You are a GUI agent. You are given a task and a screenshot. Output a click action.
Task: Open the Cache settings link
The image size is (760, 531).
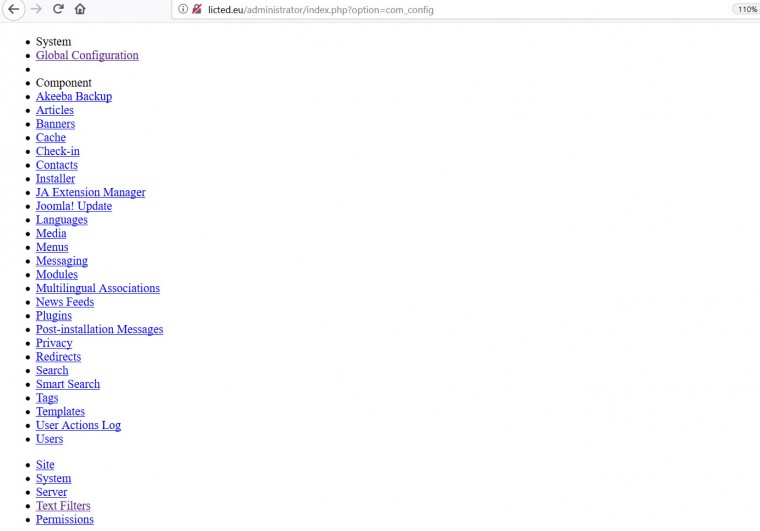tap(51, 138)
